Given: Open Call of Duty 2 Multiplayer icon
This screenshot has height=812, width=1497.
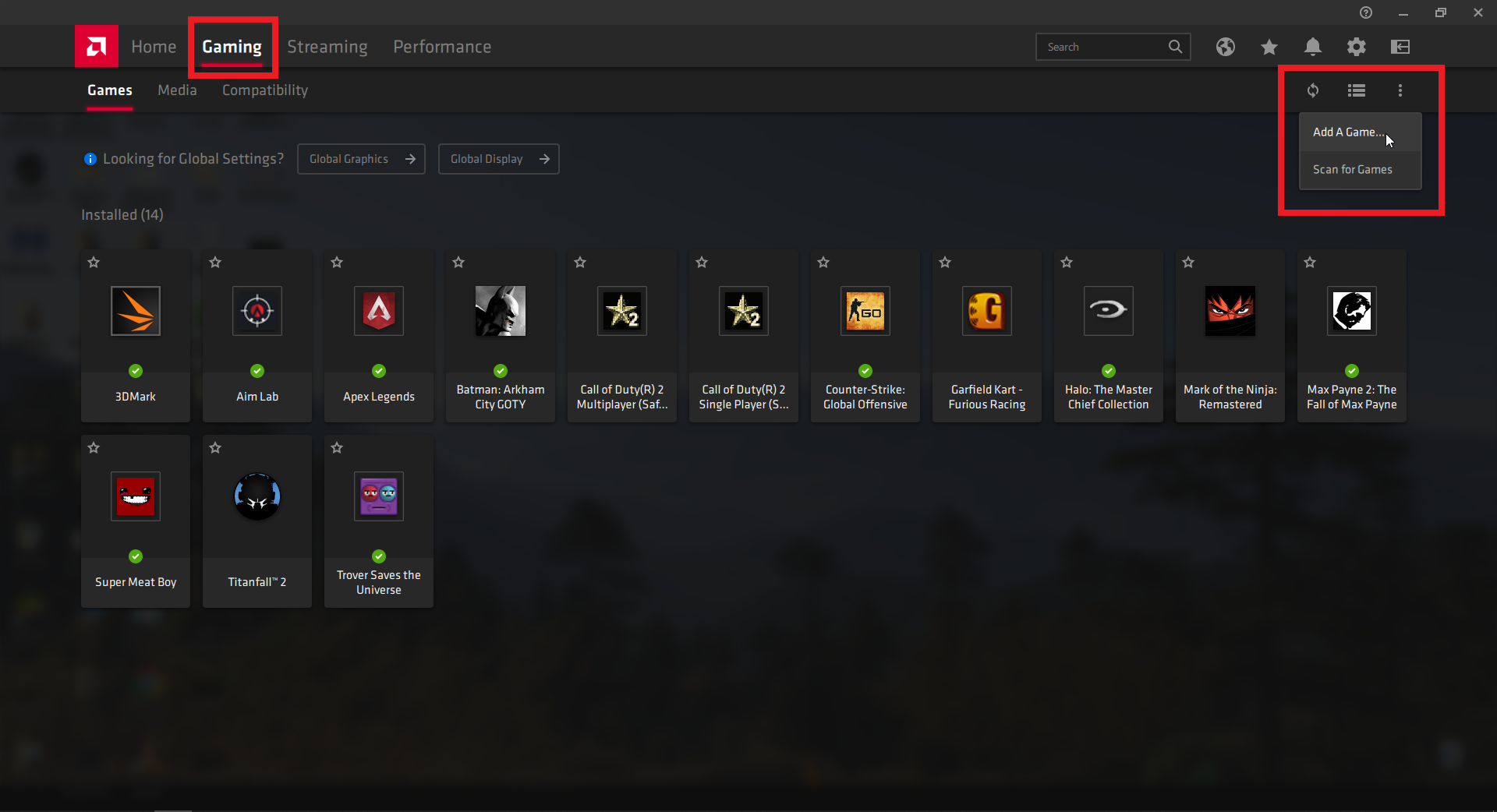Looking at the screenshot, I should coord(622,311).
